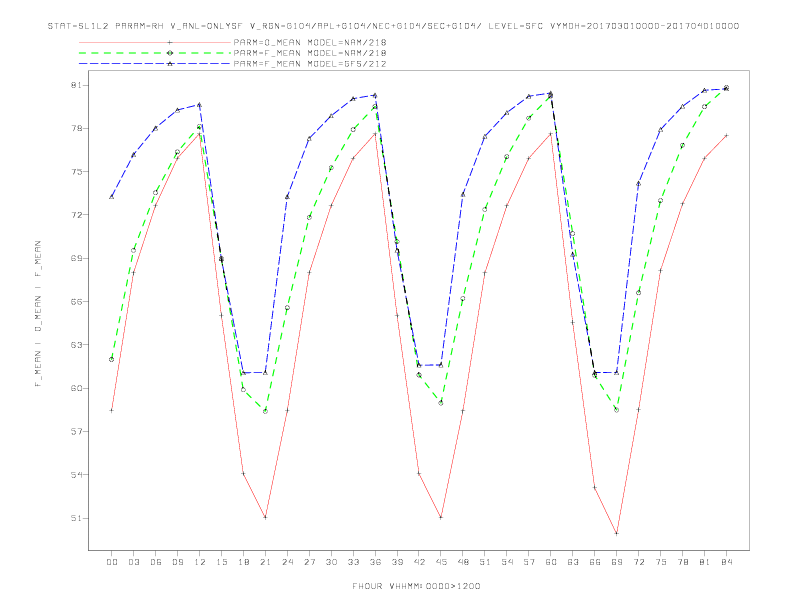Screen dimensions: 792x612
Task: Click x-axis tick label 45
Action: click(x=441, y=562)
